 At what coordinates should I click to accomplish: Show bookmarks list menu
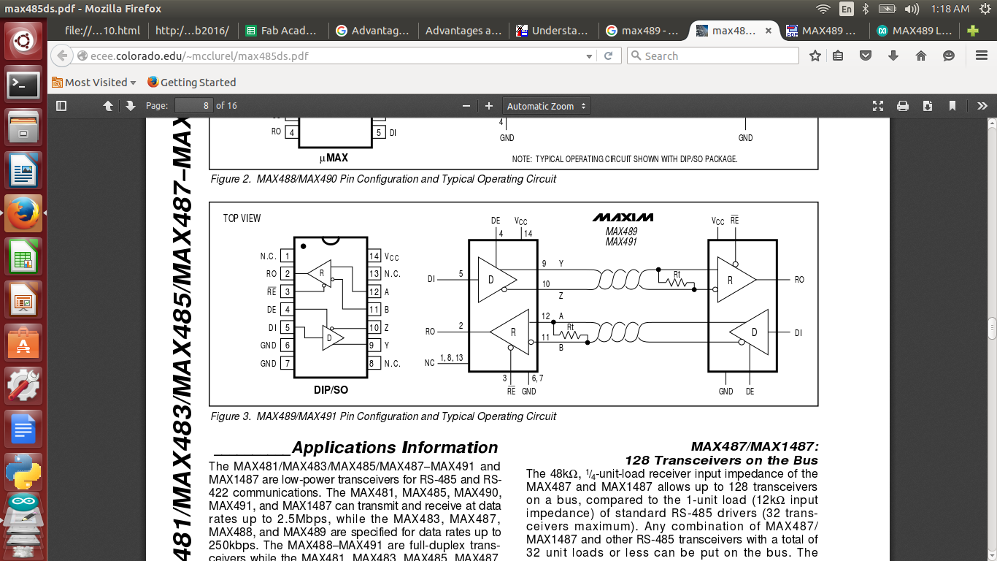(838, 56)
